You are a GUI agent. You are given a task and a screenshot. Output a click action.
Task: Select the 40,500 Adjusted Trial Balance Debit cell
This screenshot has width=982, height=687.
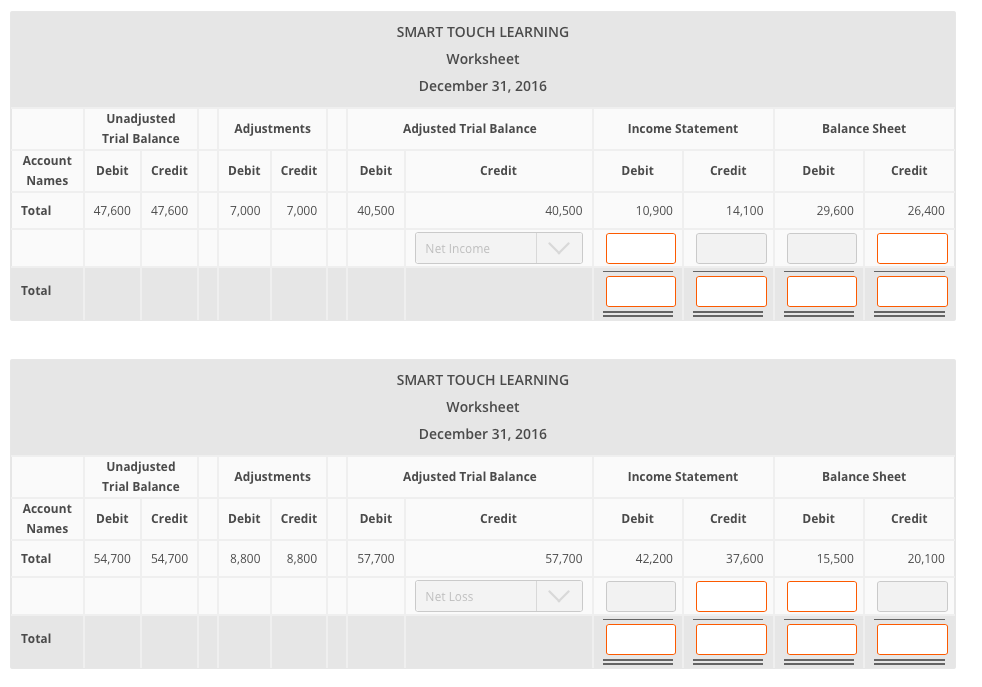click(377, 210)
